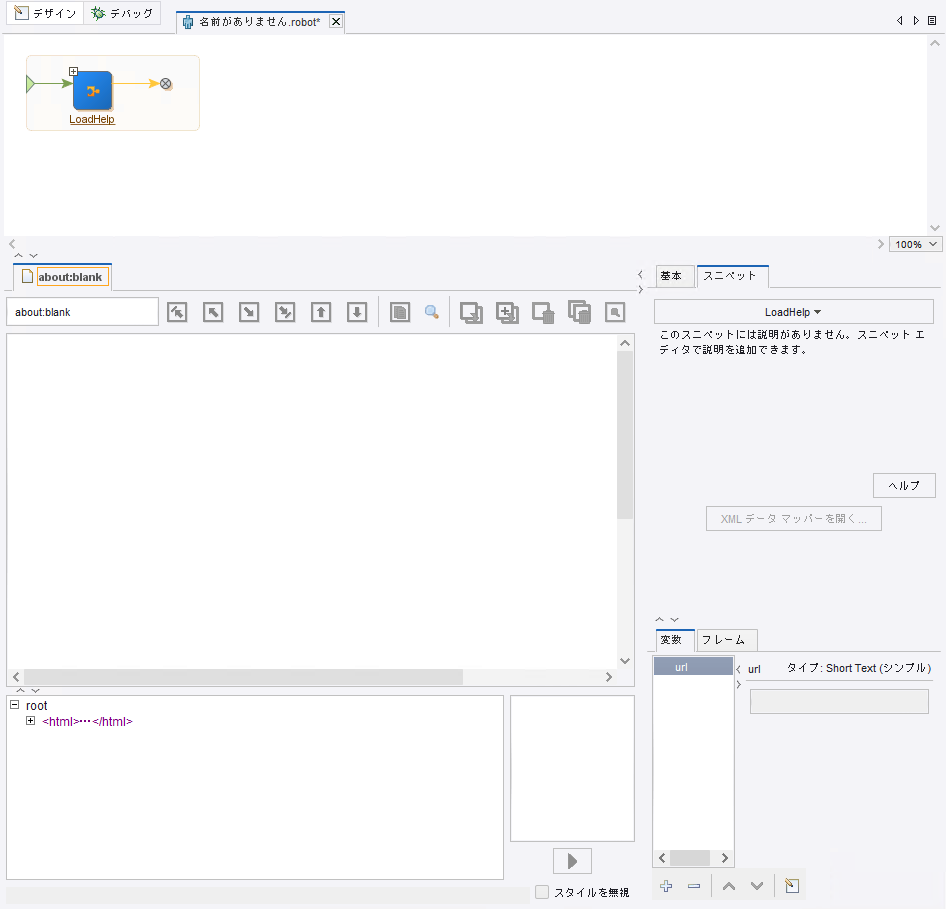Screen dimensions: 946x909
Task: Enable the スタイルを無視 checkbox
Action: click(542, 892)
